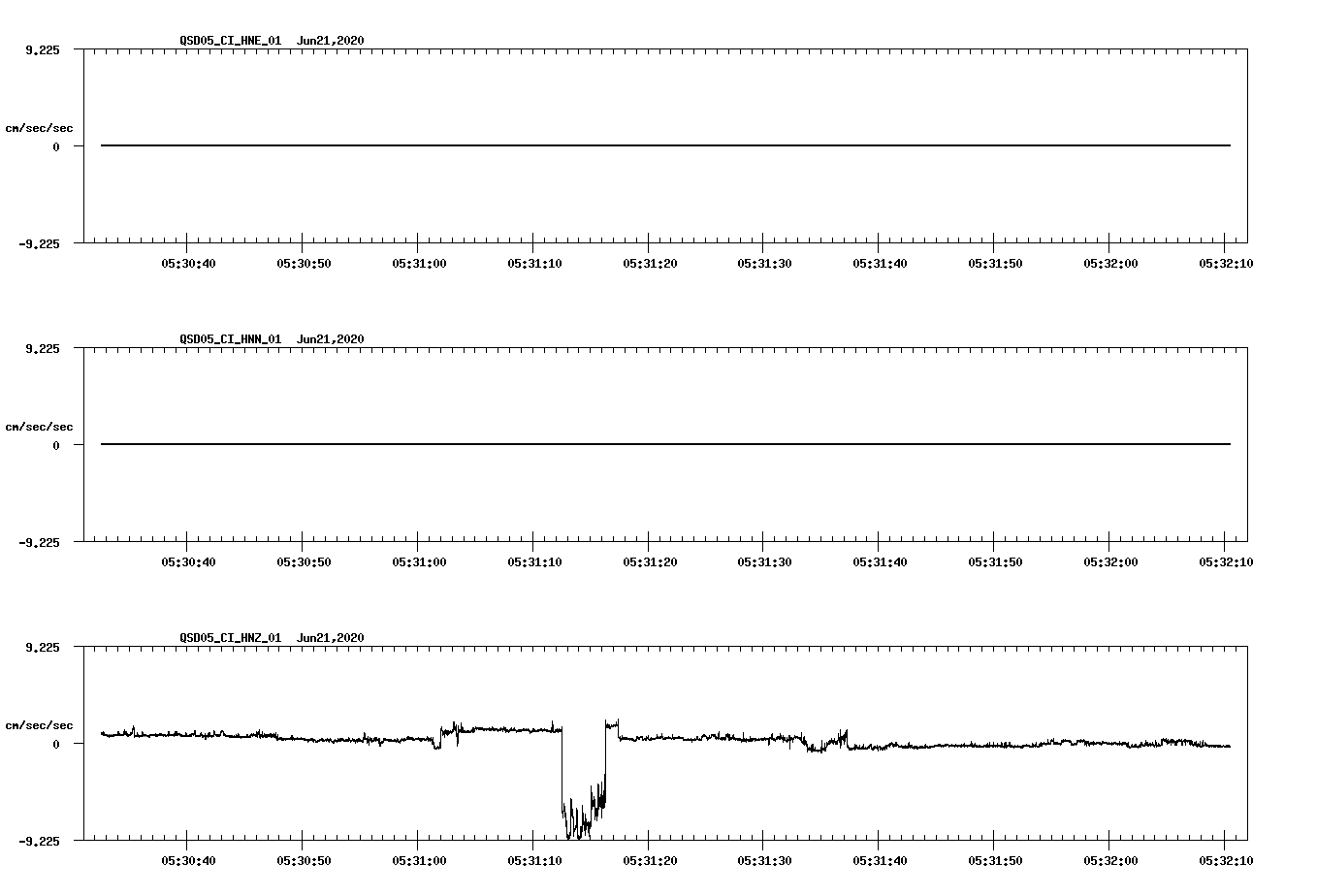This screenshot has width=1317, height=896.
Task: Select the 05:31:30 time label under HNN plot
Action: coord(764,562)
